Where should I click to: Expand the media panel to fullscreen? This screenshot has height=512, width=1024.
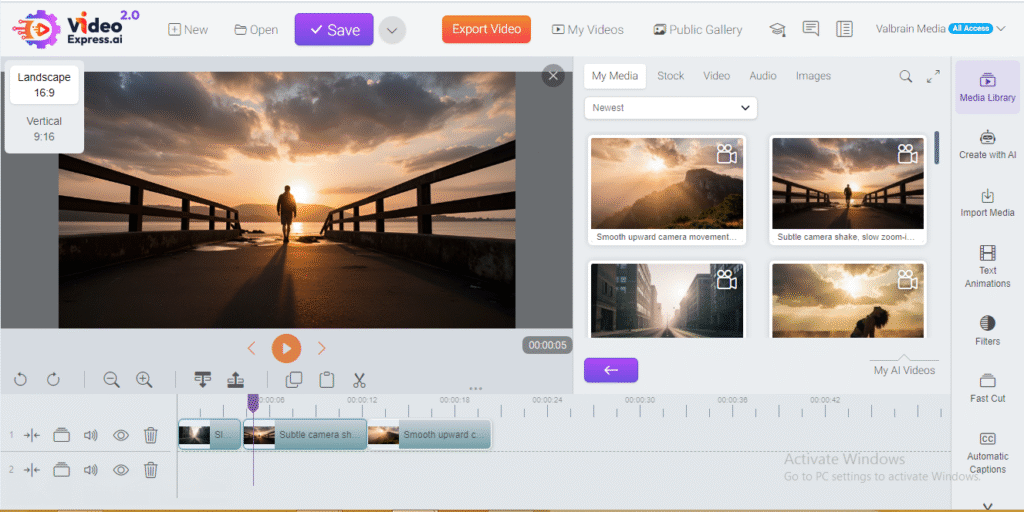[x=933, y=76]
